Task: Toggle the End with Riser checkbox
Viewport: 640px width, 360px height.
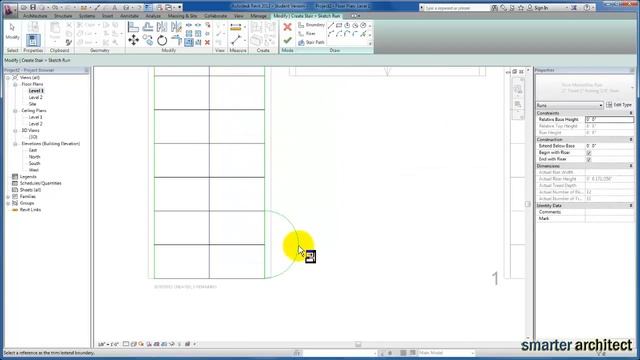Action: coord(589,159)
